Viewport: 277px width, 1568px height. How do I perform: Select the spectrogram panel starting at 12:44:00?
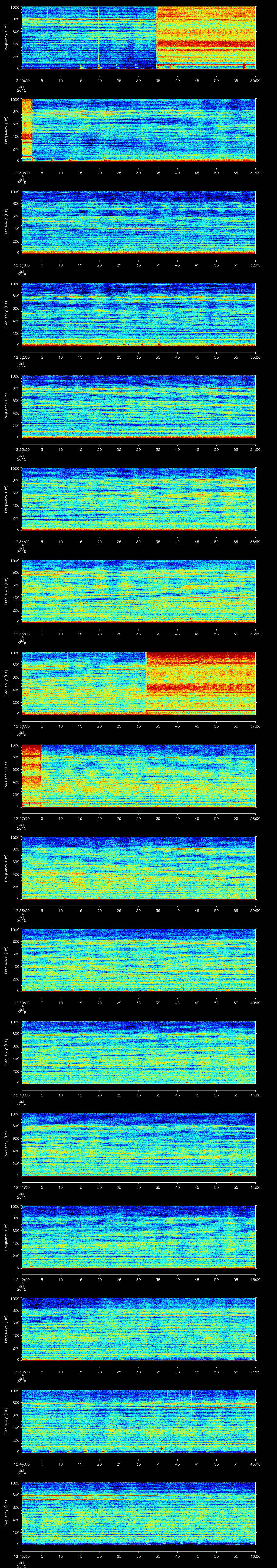tap(139, 1421)
